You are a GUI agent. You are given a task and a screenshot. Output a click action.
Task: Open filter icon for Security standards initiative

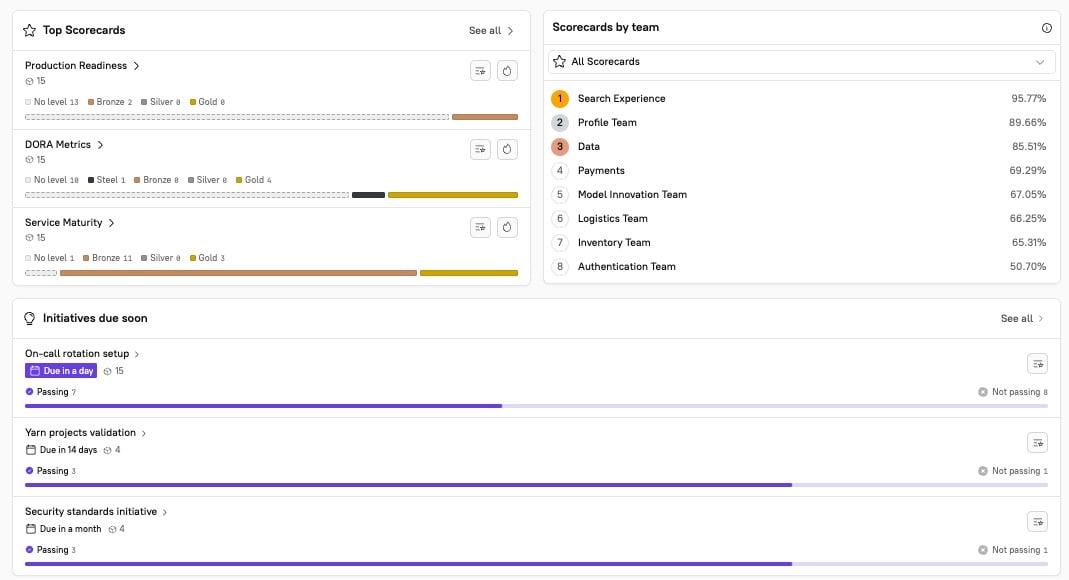click(1037, 522)
